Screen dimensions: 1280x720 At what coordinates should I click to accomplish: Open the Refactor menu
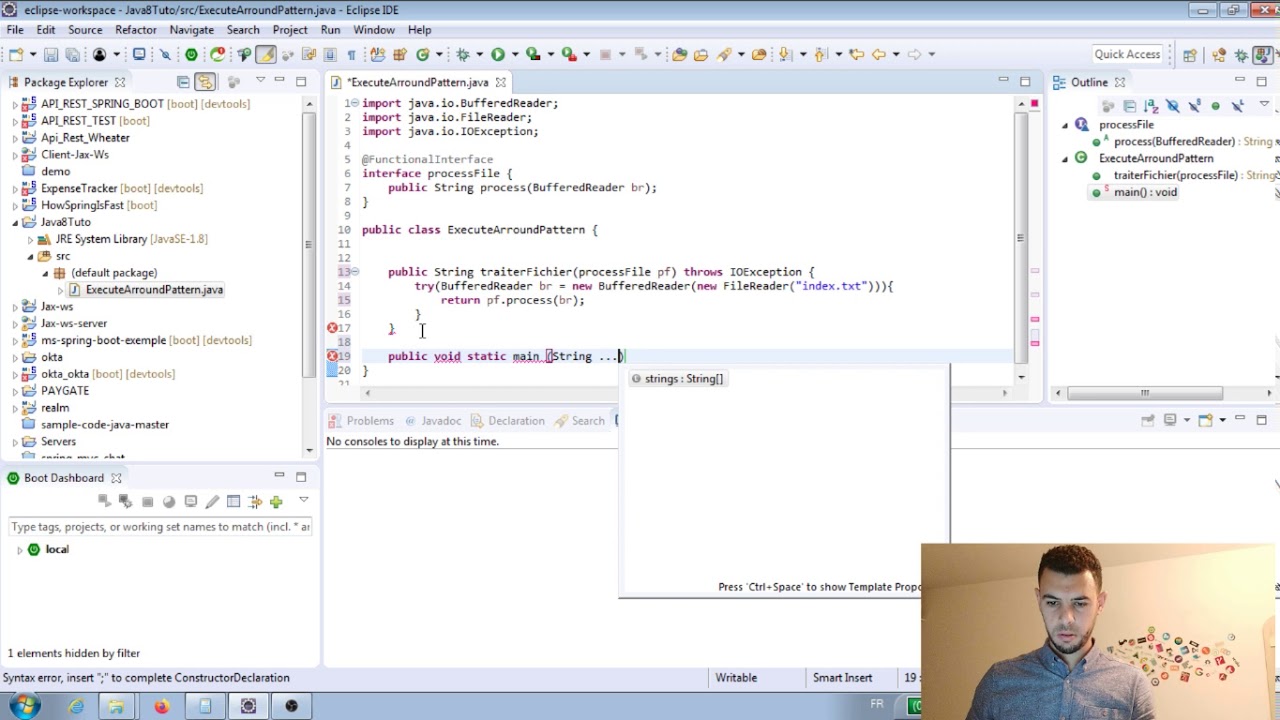tap(136, 30)
